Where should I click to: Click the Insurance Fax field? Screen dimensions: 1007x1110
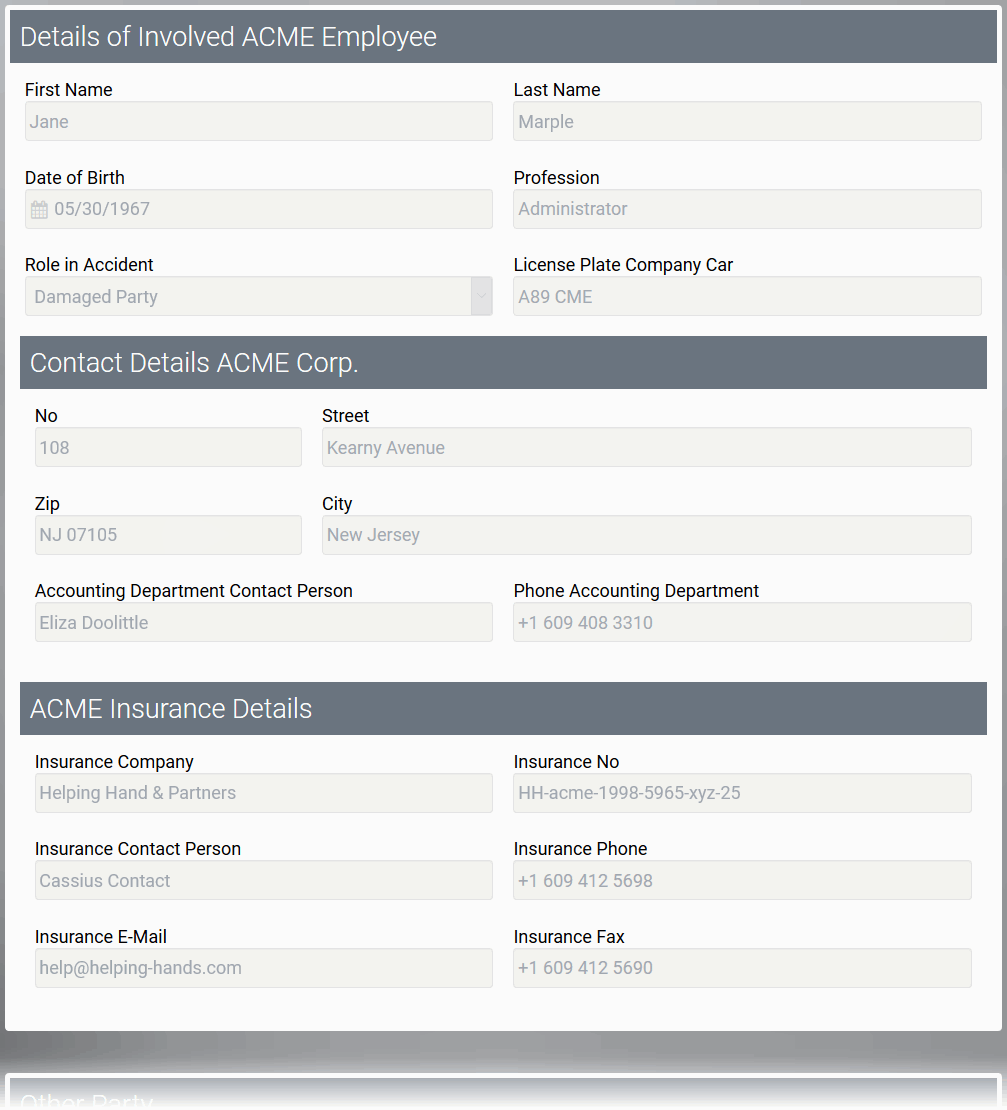point(742,968)
